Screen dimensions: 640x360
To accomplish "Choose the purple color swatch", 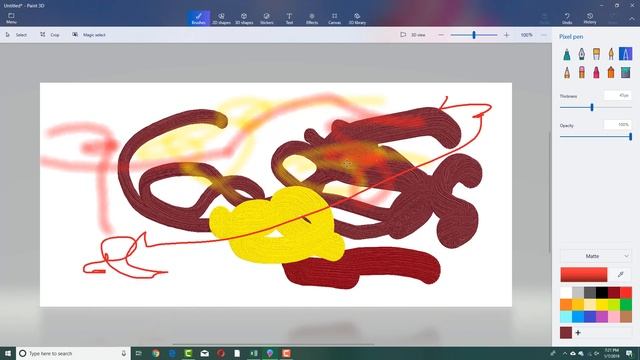I will coord(602,316).
